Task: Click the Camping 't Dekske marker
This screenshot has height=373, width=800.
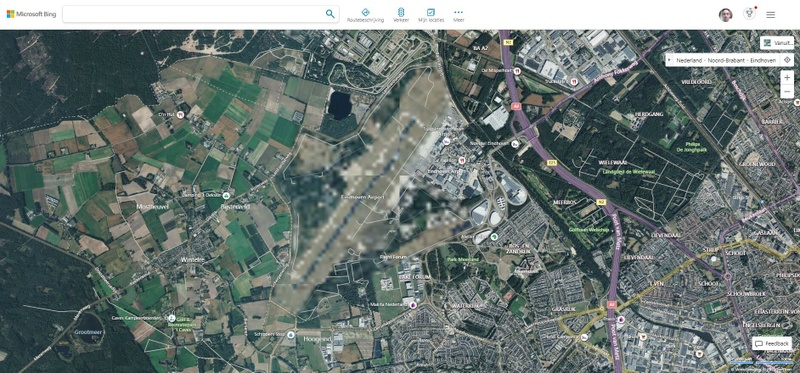Action: 227,195
